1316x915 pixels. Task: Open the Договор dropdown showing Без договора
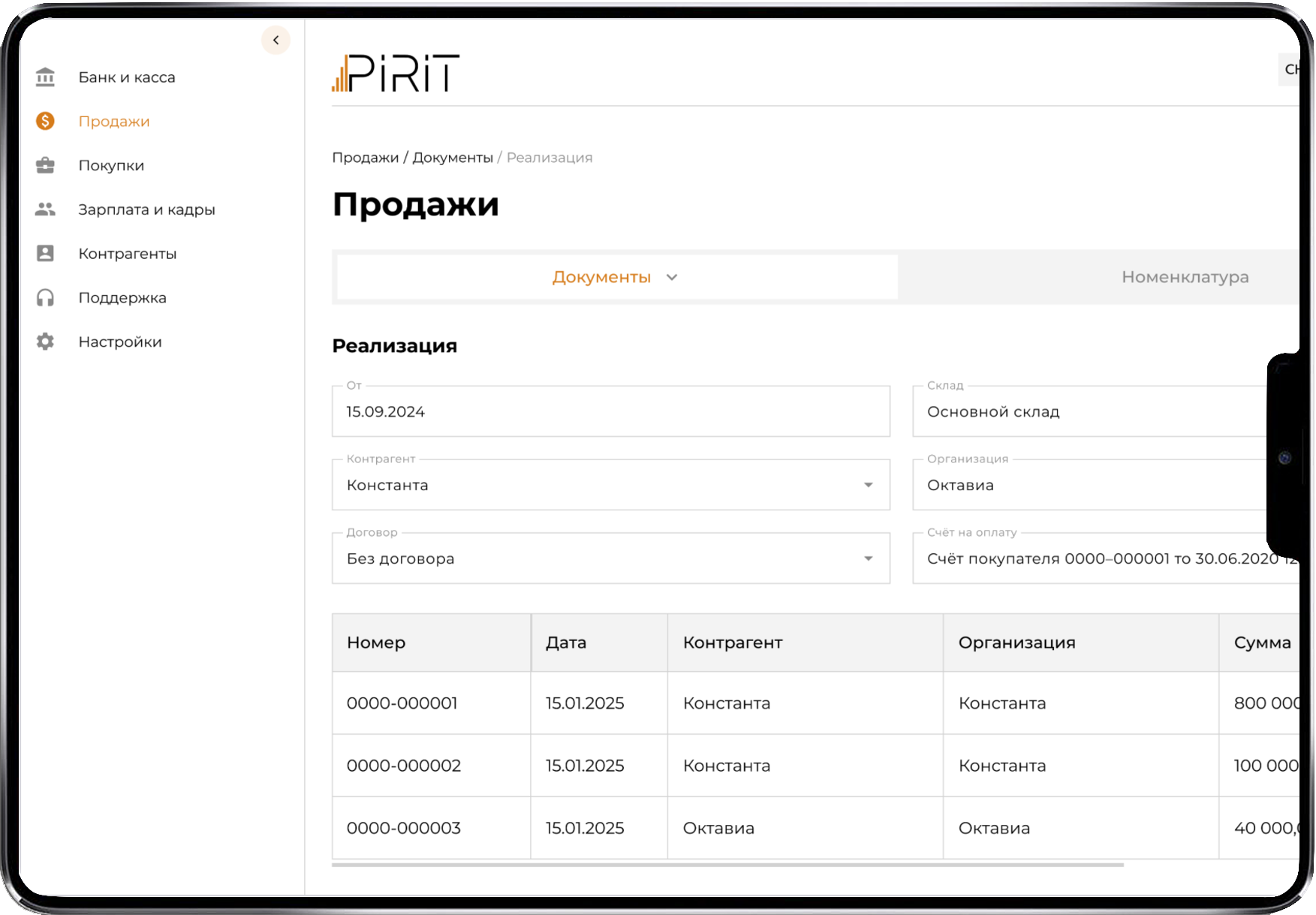pyautogui.click(x=869, y=558)
